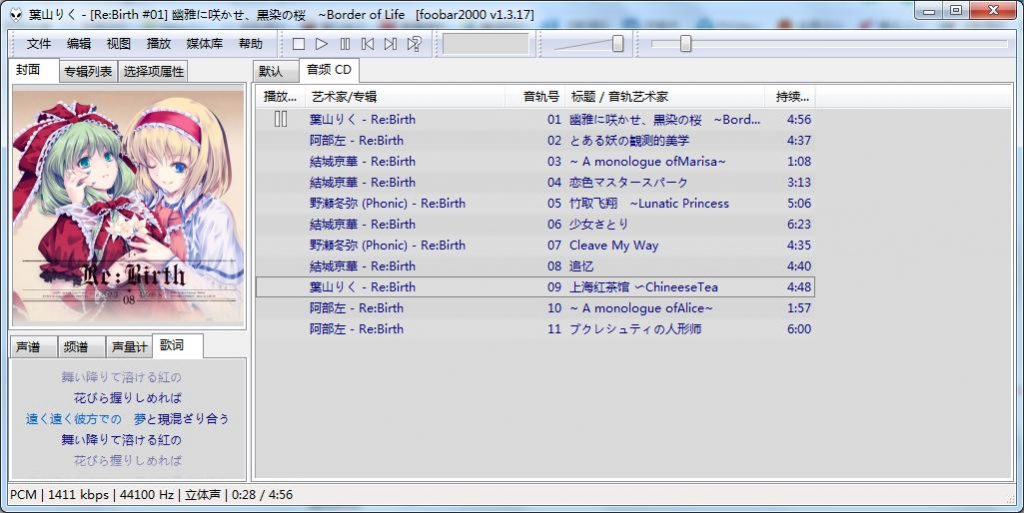
Task: Click the seek bar handle
Action: click(x=685, y=44)
